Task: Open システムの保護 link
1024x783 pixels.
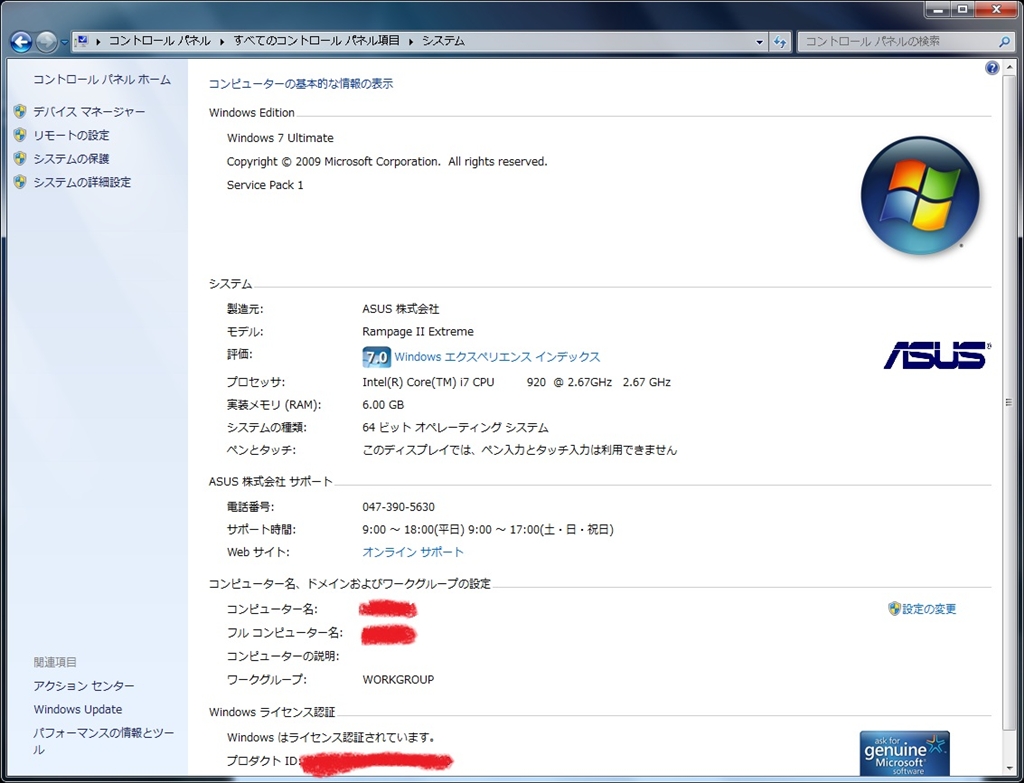Action: (x=71, y=159)
